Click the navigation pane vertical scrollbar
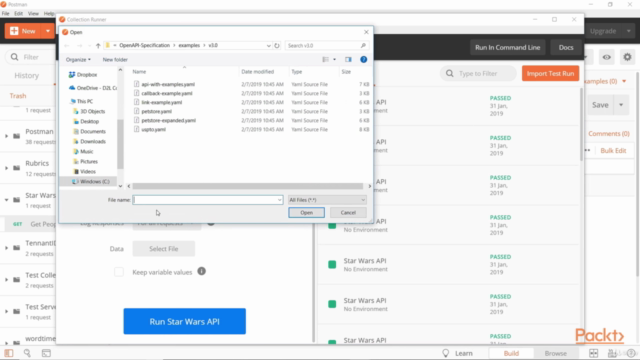Image resolution: width=640 pixels, height=360 pixels. pyautogui.click(x=120, y=144)
